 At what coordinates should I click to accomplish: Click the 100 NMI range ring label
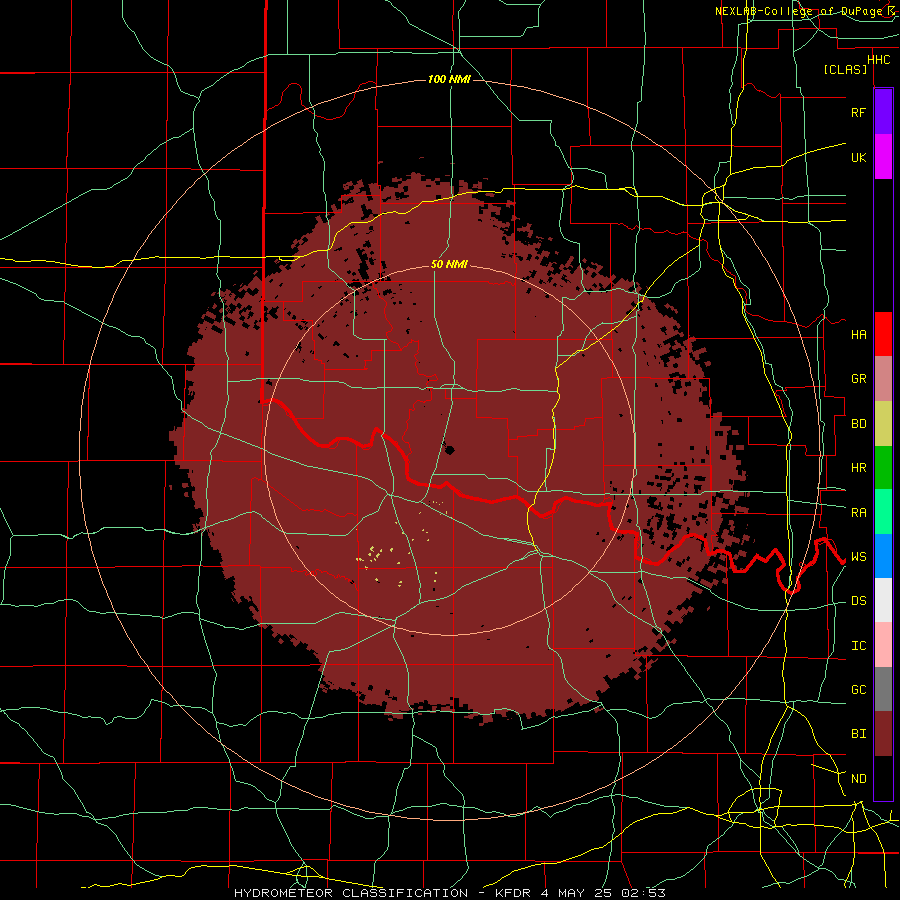449,79
